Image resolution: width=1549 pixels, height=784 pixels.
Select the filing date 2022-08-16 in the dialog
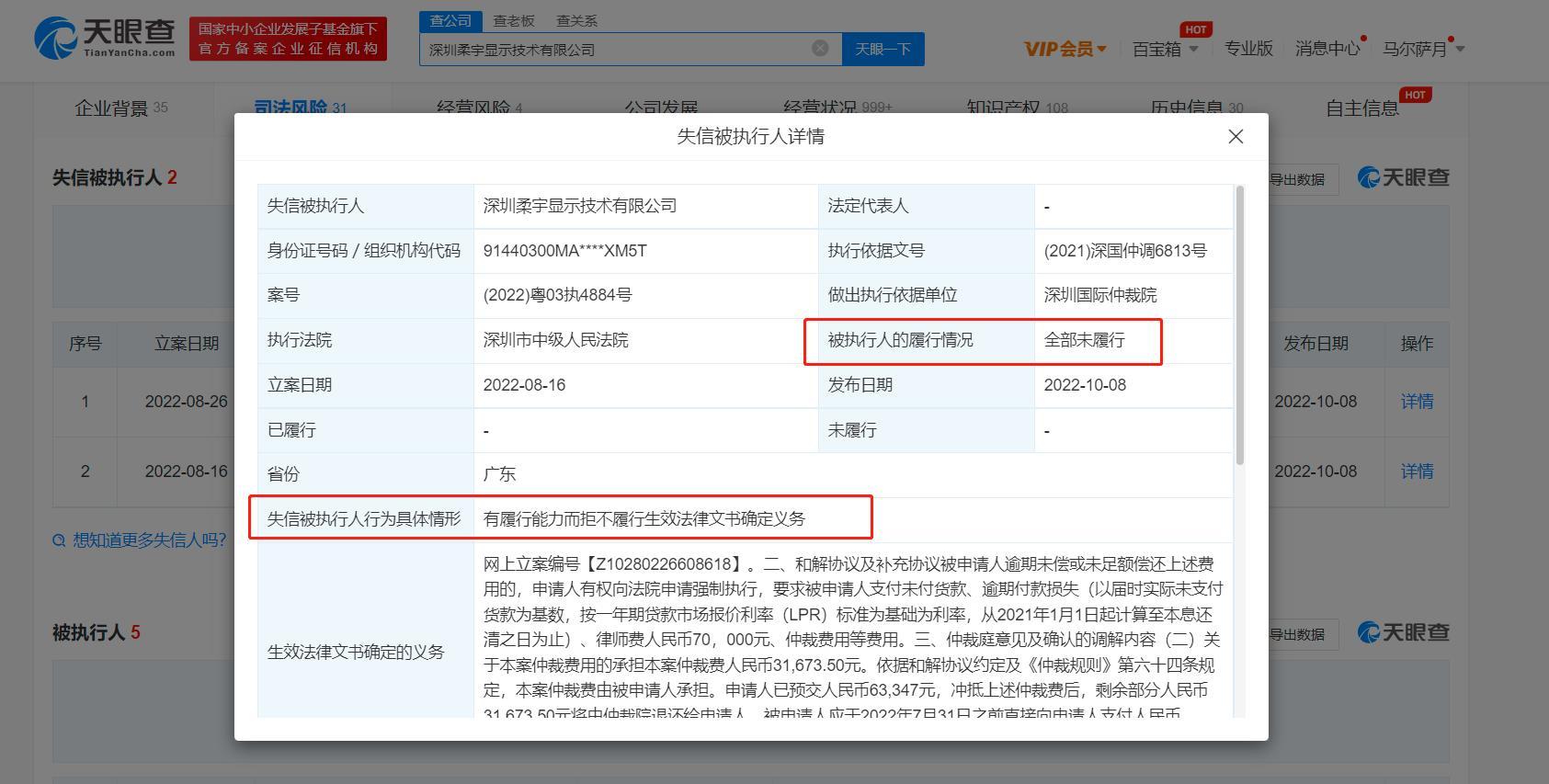coord(524,385)
